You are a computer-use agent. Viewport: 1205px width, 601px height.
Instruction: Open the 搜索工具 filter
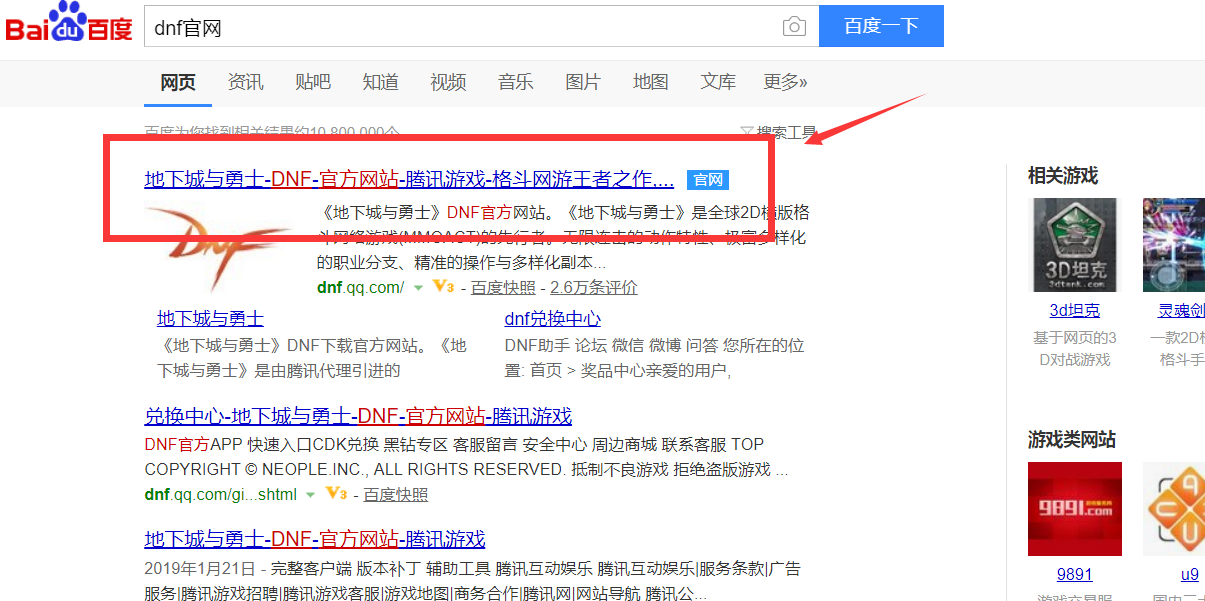[x=778, y=132]
